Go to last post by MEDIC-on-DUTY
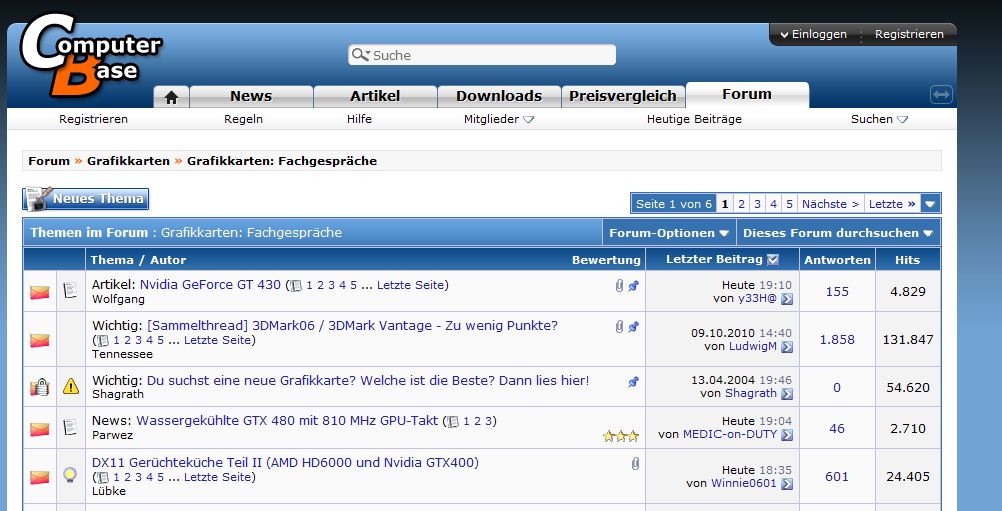 787,435
